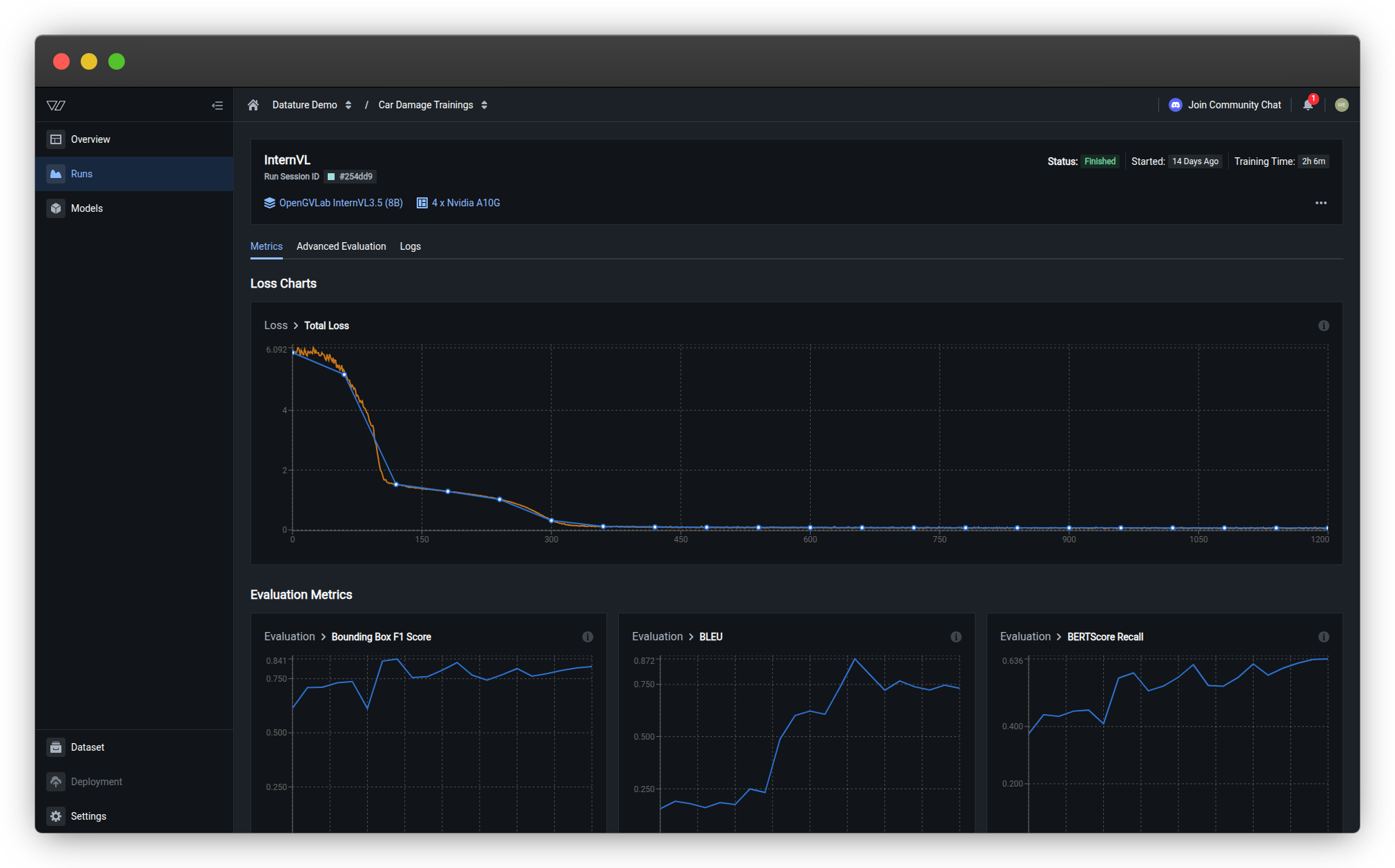
Task: Open the three-dot run options menu
Action: click(1320, 203)
